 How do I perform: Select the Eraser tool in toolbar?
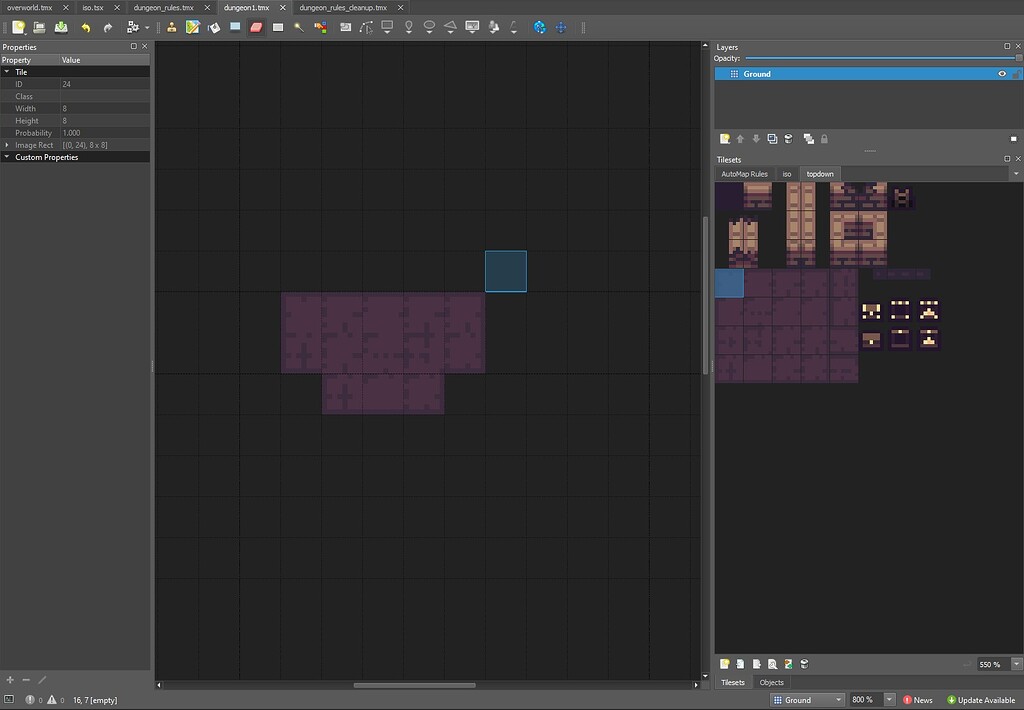pyautogui.click(x=256, y=27)
